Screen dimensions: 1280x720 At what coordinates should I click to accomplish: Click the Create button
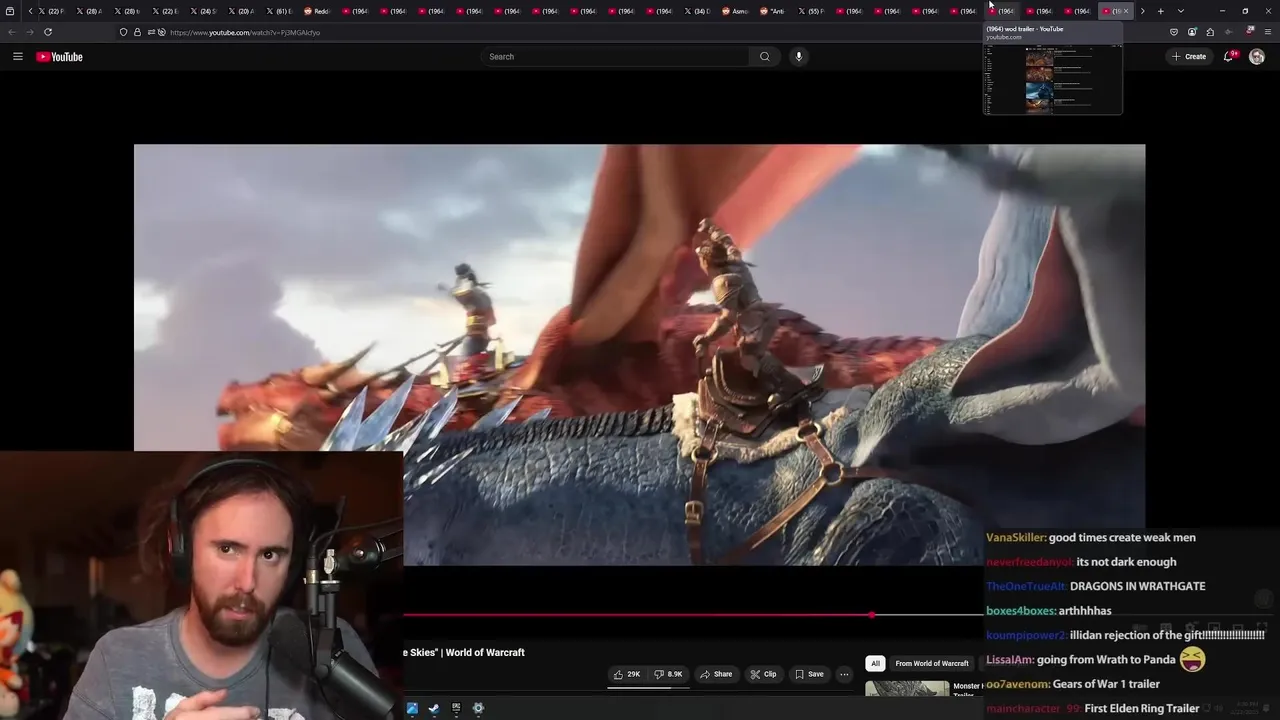point(1189,56)
